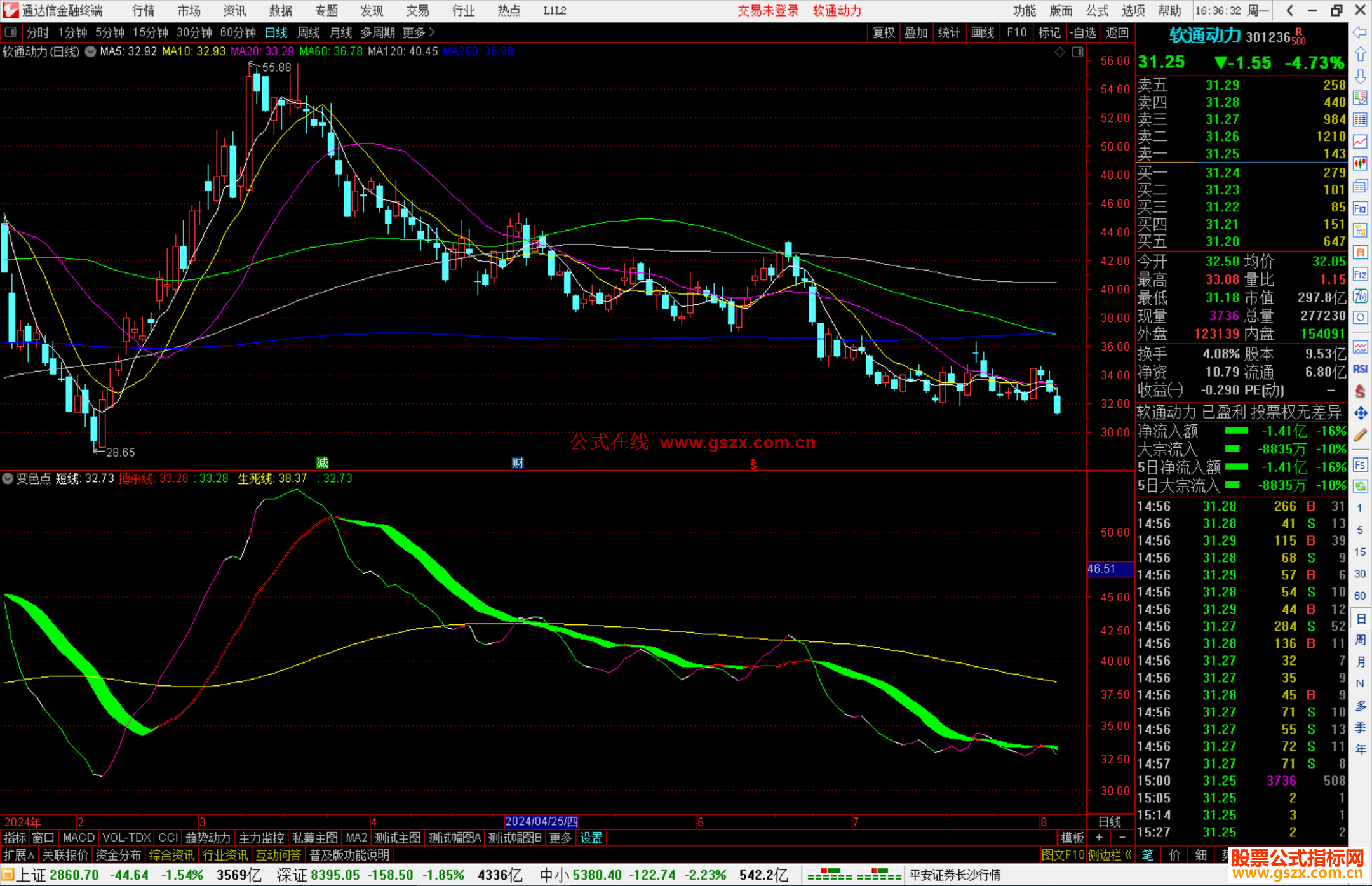Toggle the panel icon left of 分时
The image size is (1372, 886).
click(x=11, y=32)
